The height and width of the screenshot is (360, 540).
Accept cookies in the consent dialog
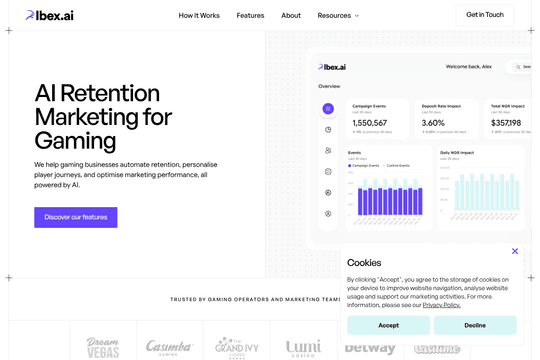tap(388, 325)
